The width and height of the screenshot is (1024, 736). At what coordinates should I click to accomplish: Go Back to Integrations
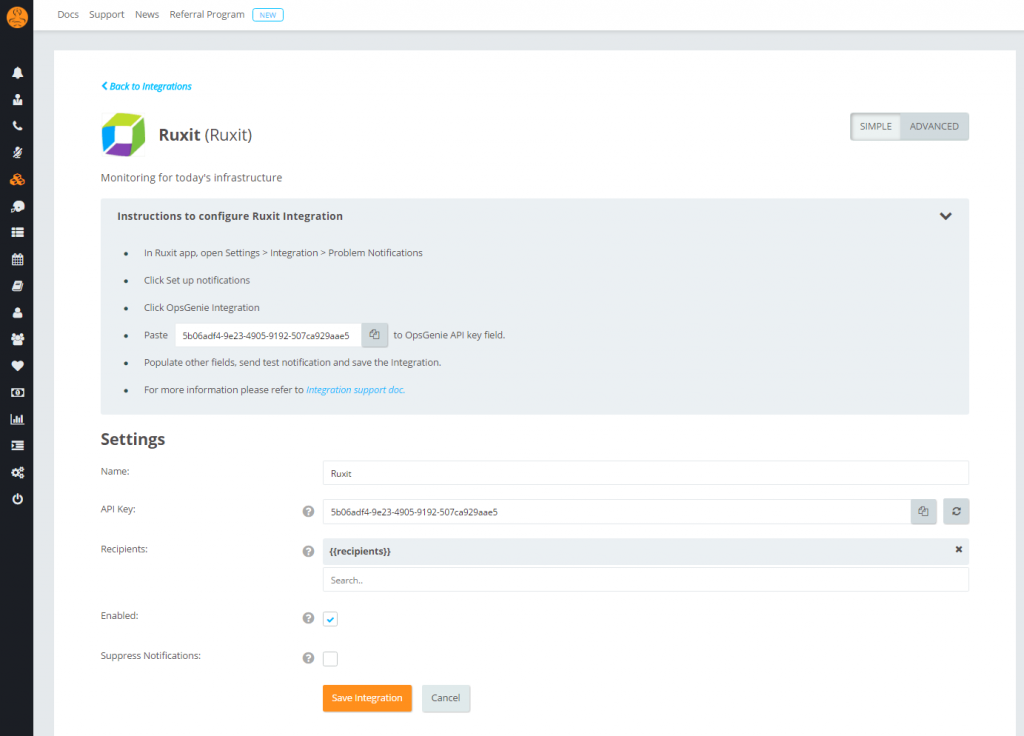pos(146,86)
